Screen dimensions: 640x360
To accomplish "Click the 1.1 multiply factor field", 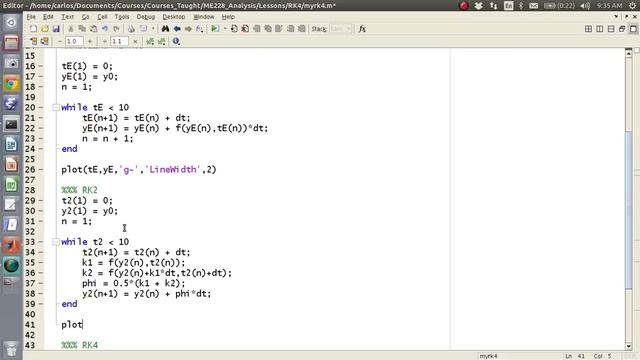I will (119, 41).
